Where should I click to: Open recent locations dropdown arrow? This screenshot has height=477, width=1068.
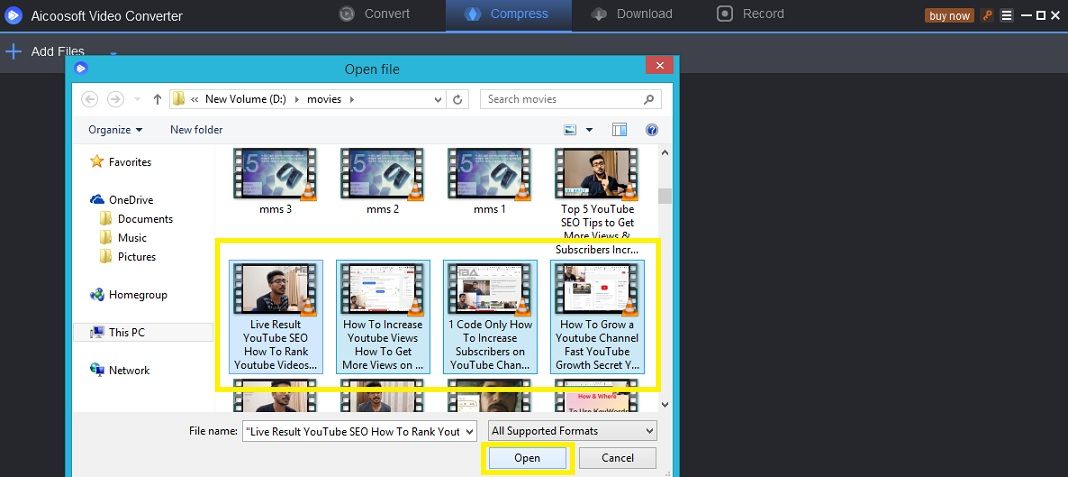pos(137,99)
